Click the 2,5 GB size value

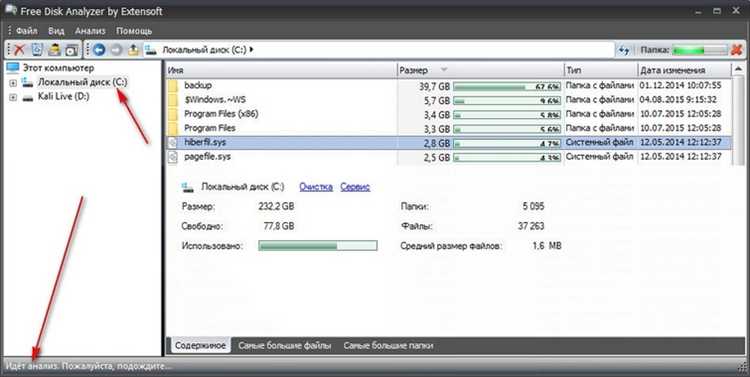click(x=437, y=157)
